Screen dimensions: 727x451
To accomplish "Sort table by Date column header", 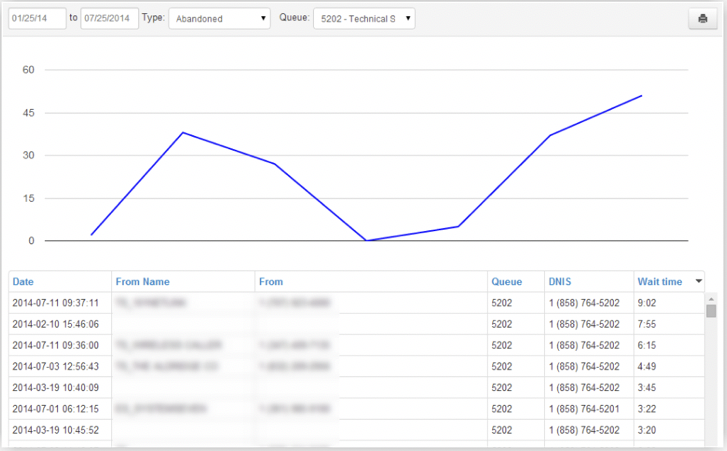I will point(23,282).
